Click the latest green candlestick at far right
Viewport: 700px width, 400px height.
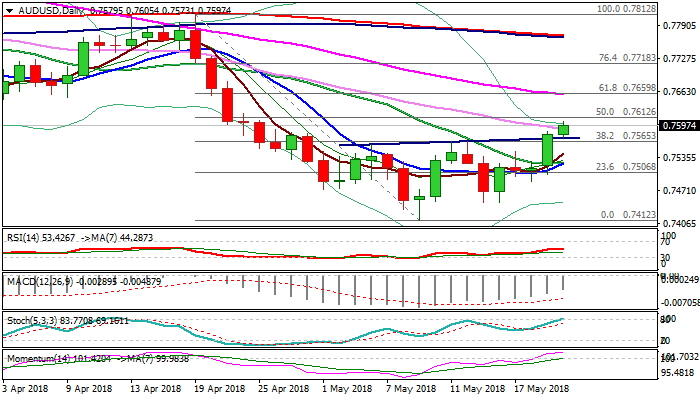point(564,129)
